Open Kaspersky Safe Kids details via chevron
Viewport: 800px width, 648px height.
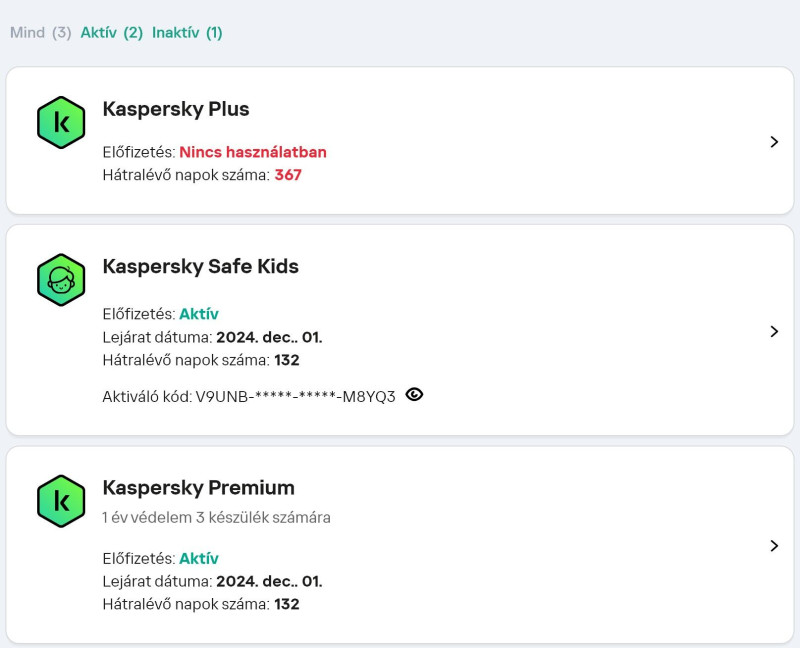(774, 332)
